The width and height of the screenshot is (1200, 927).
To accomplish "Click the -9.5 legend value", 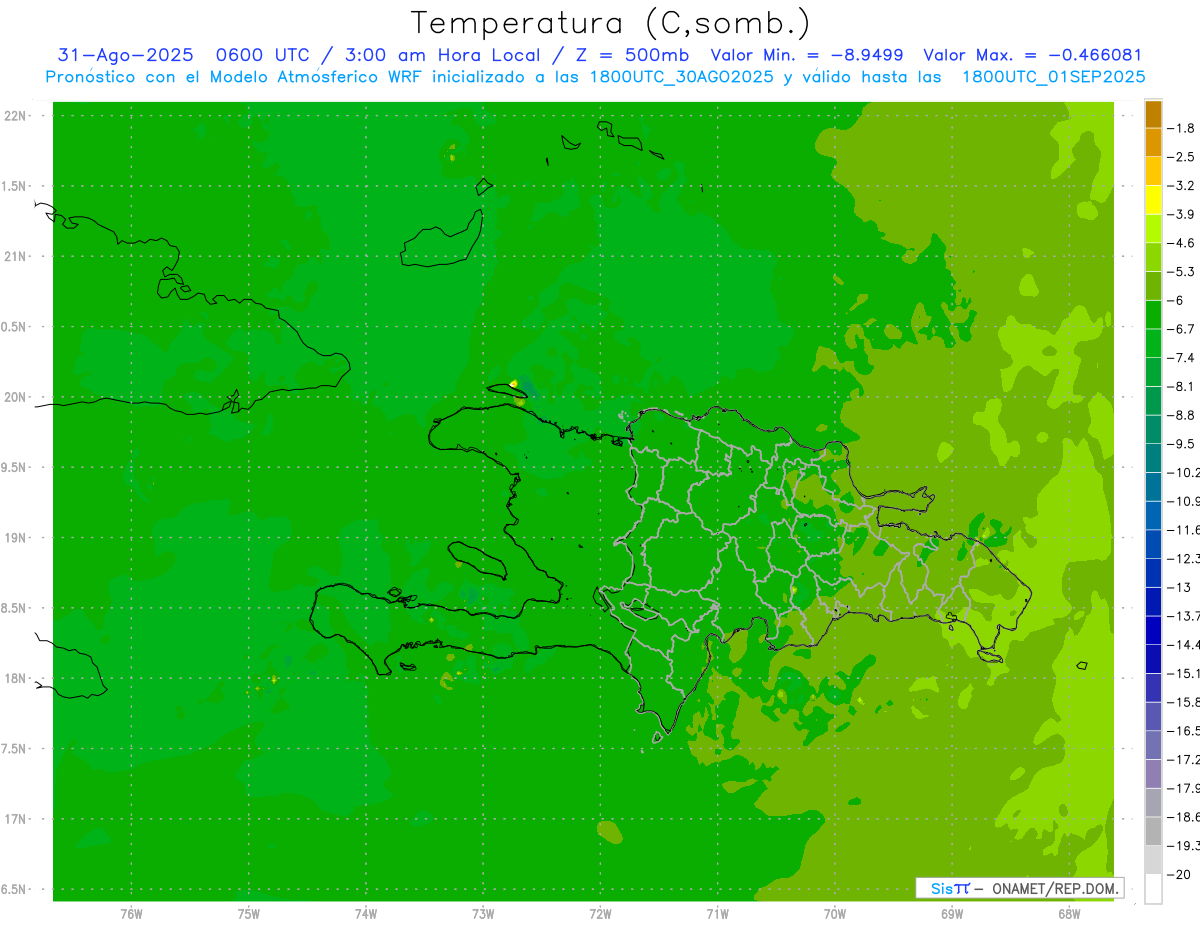I will (1182, 443).
